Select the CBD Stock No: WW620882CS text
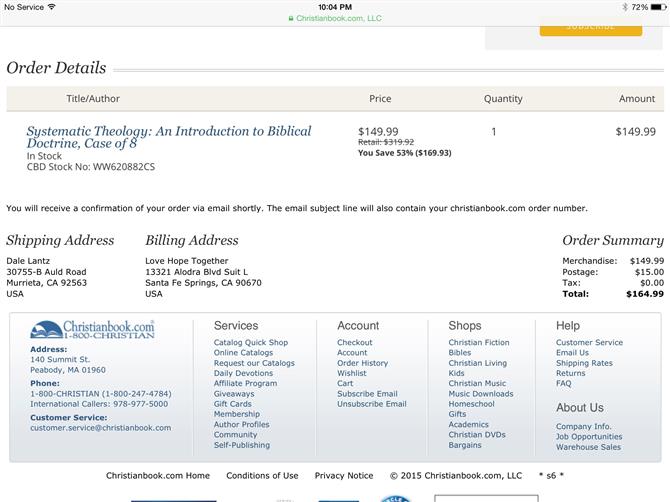 click(91, 167)
